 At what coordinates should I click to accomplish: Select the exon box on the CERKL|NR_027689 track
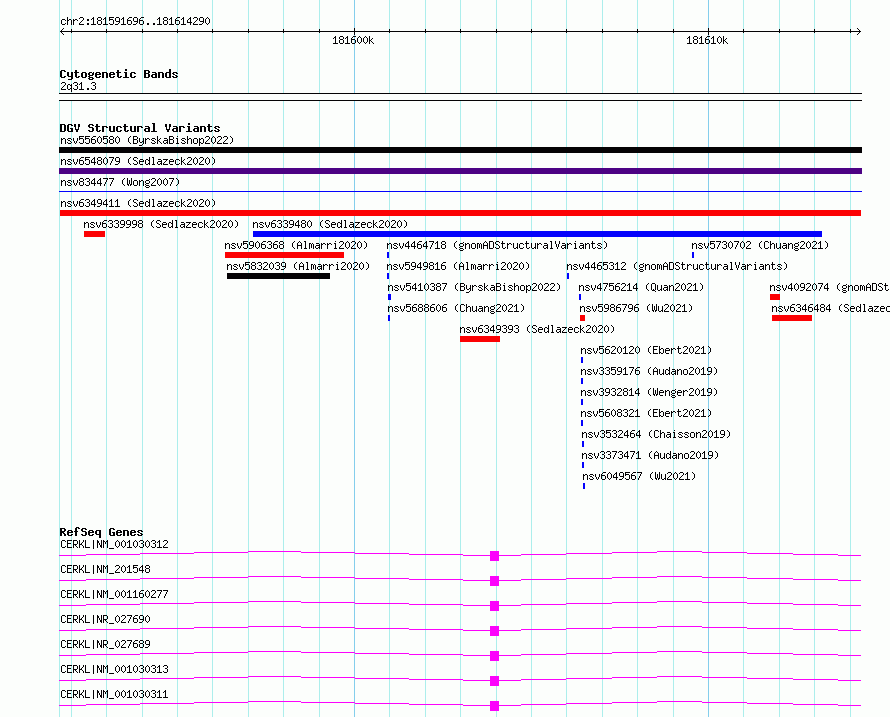tap(494, 656)
